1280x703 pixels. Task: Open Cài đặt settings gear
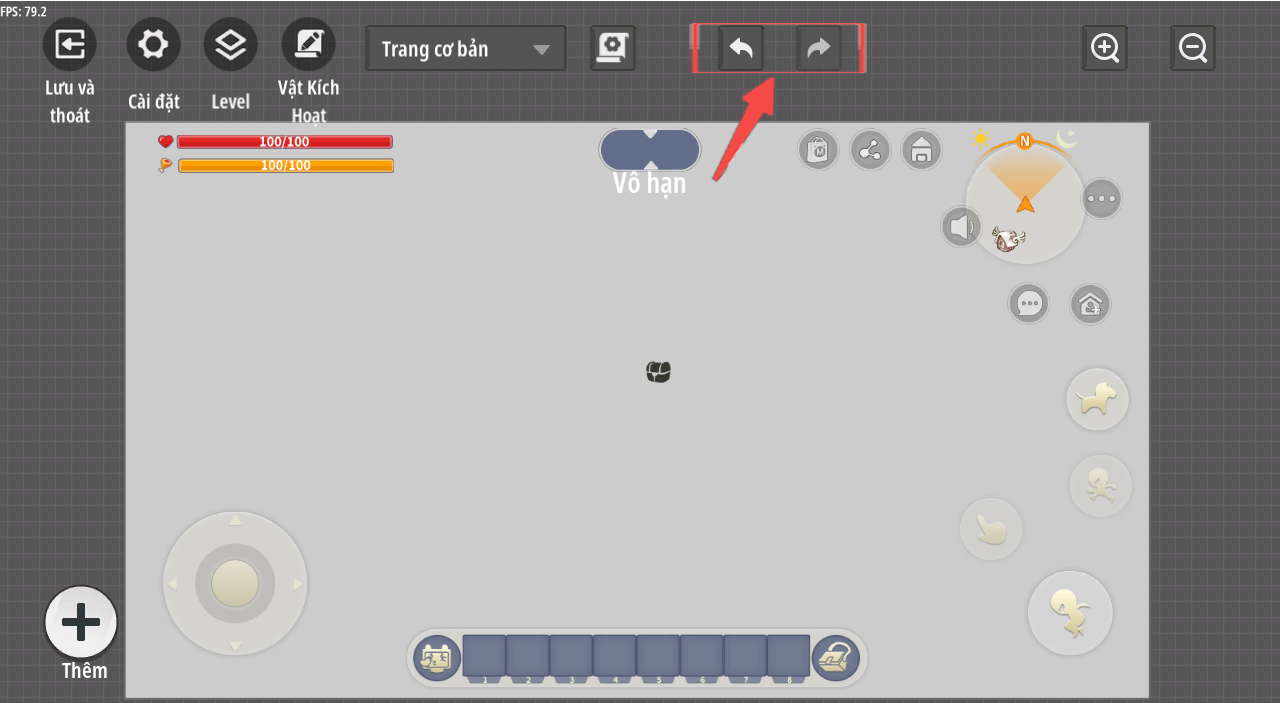[x=153, y=45]
